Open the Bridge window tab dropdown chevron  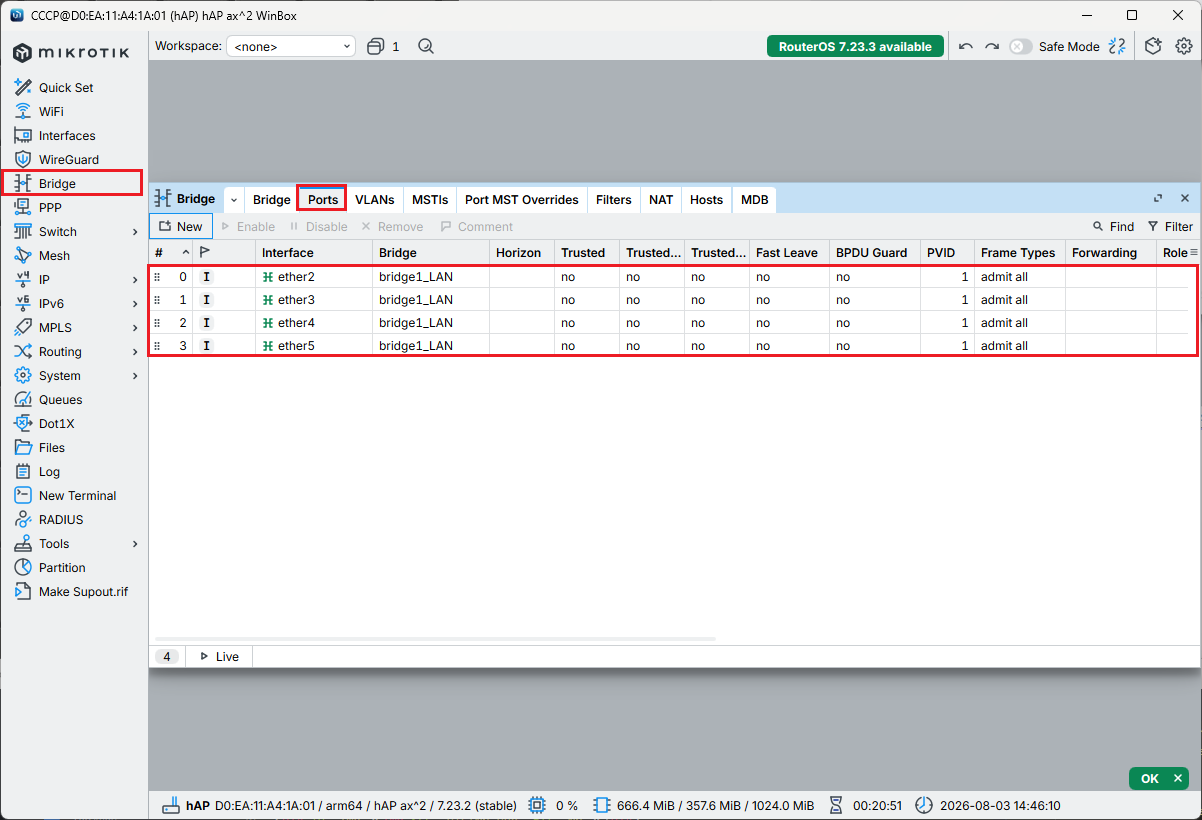pos(234,200)
